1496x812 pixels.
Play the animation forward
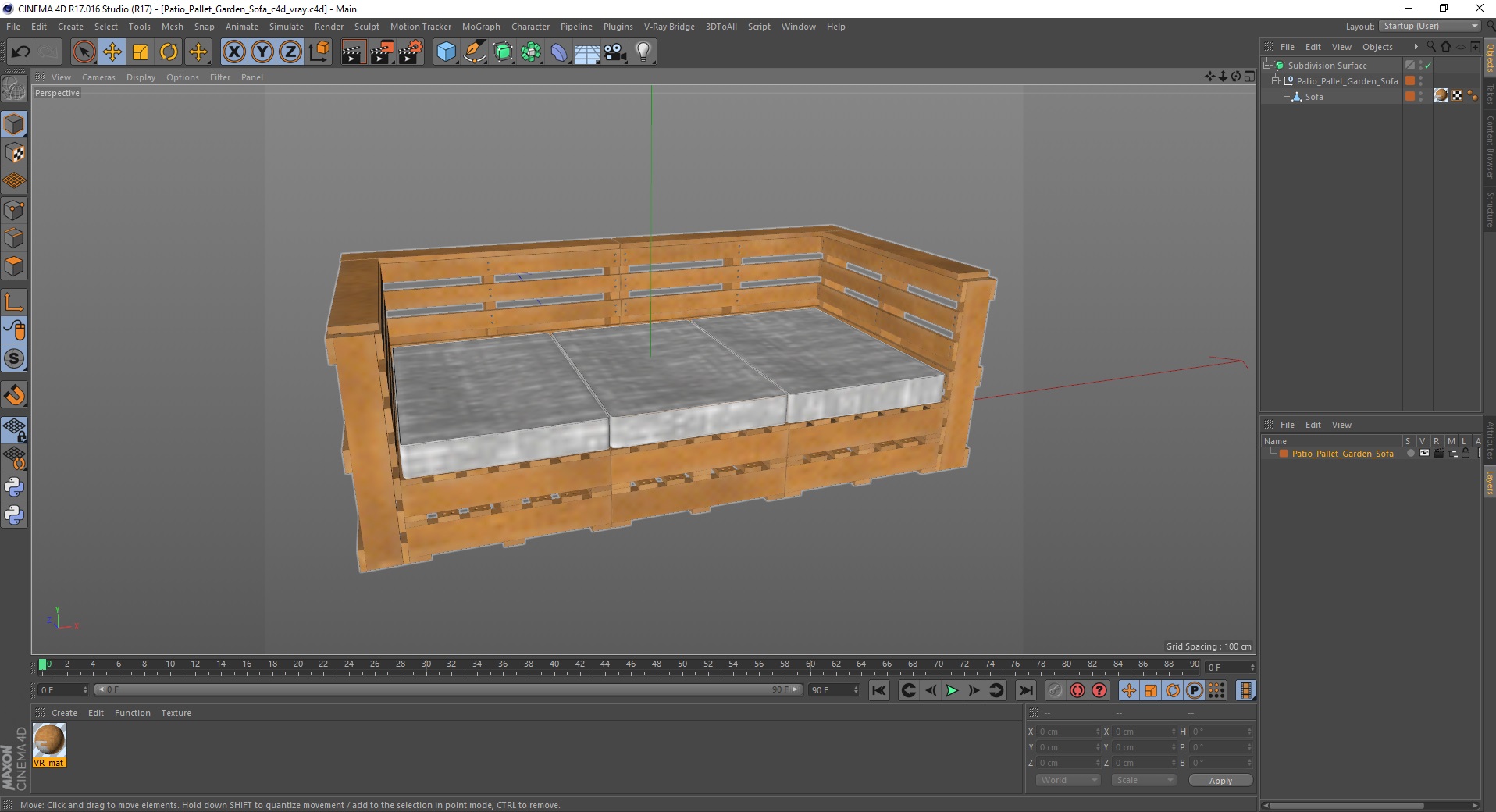click(952, 690)
